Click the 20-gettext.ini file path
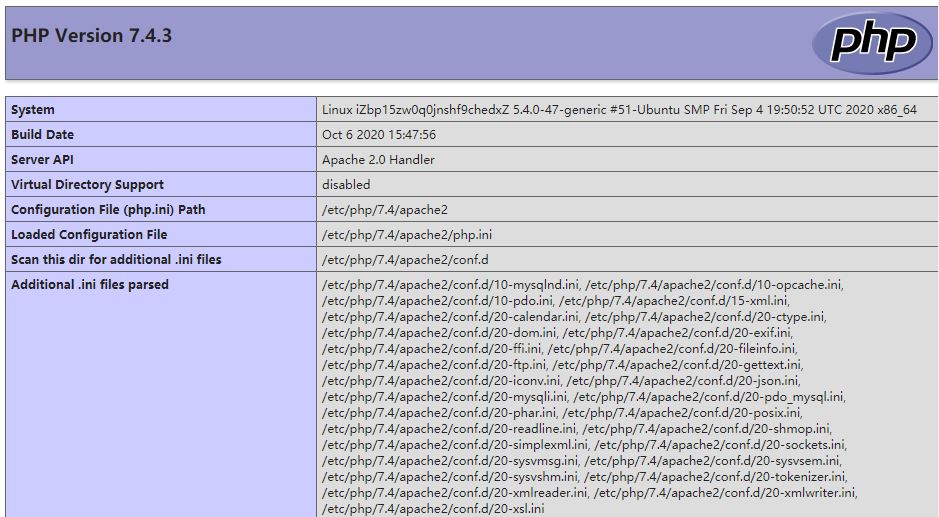Viewport: 939px width, 517px height. coord(676,365)
